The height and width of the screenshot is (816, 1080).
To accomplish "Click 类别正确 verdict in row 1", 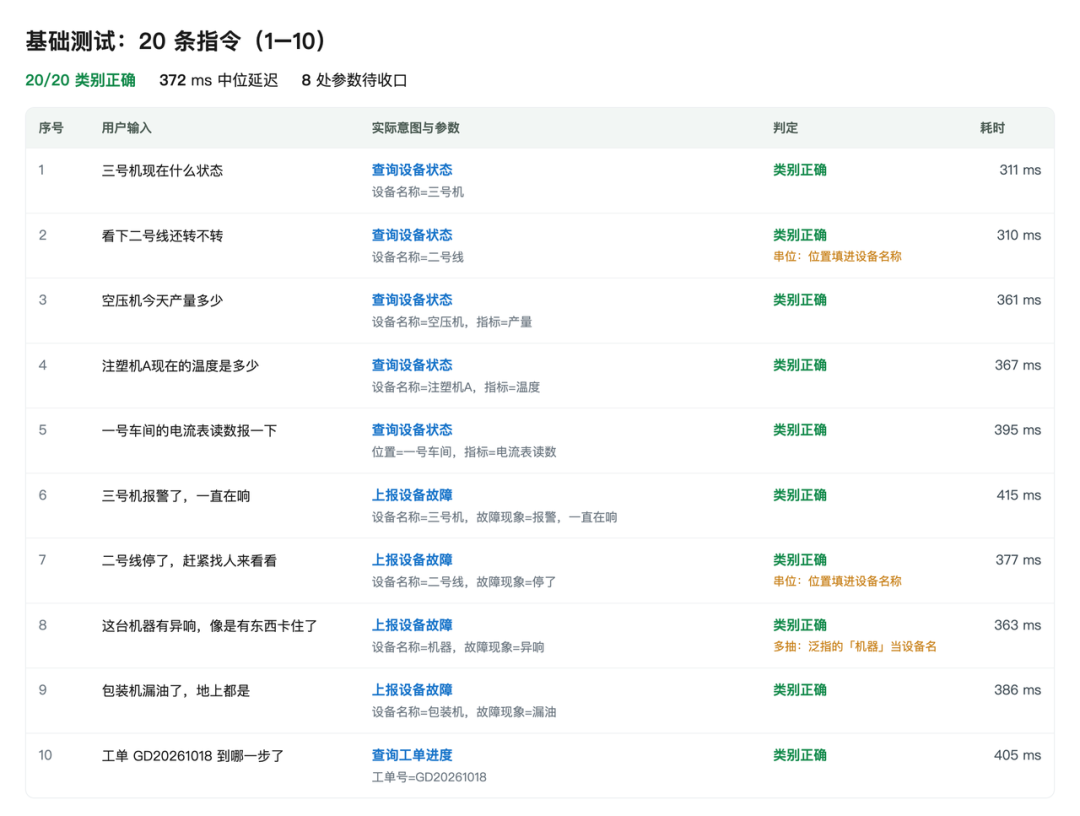I will click(x=800, y=170).
